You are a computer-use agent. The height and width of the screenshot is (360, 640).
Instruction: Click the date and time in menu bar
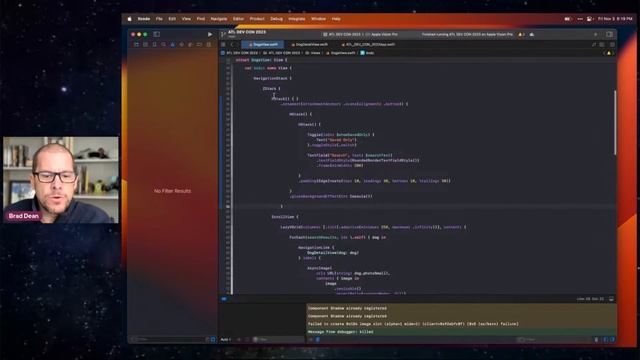pyautogui.click(x=615, y=19)
